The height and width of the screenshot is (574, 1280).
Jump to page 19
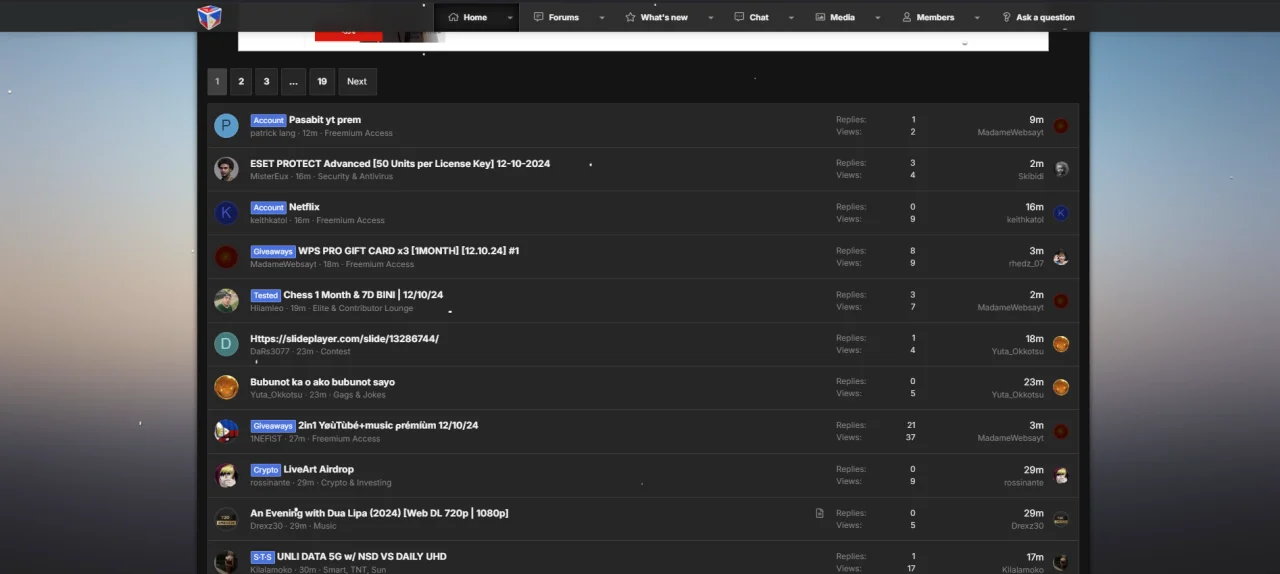[x=322, y=82]
